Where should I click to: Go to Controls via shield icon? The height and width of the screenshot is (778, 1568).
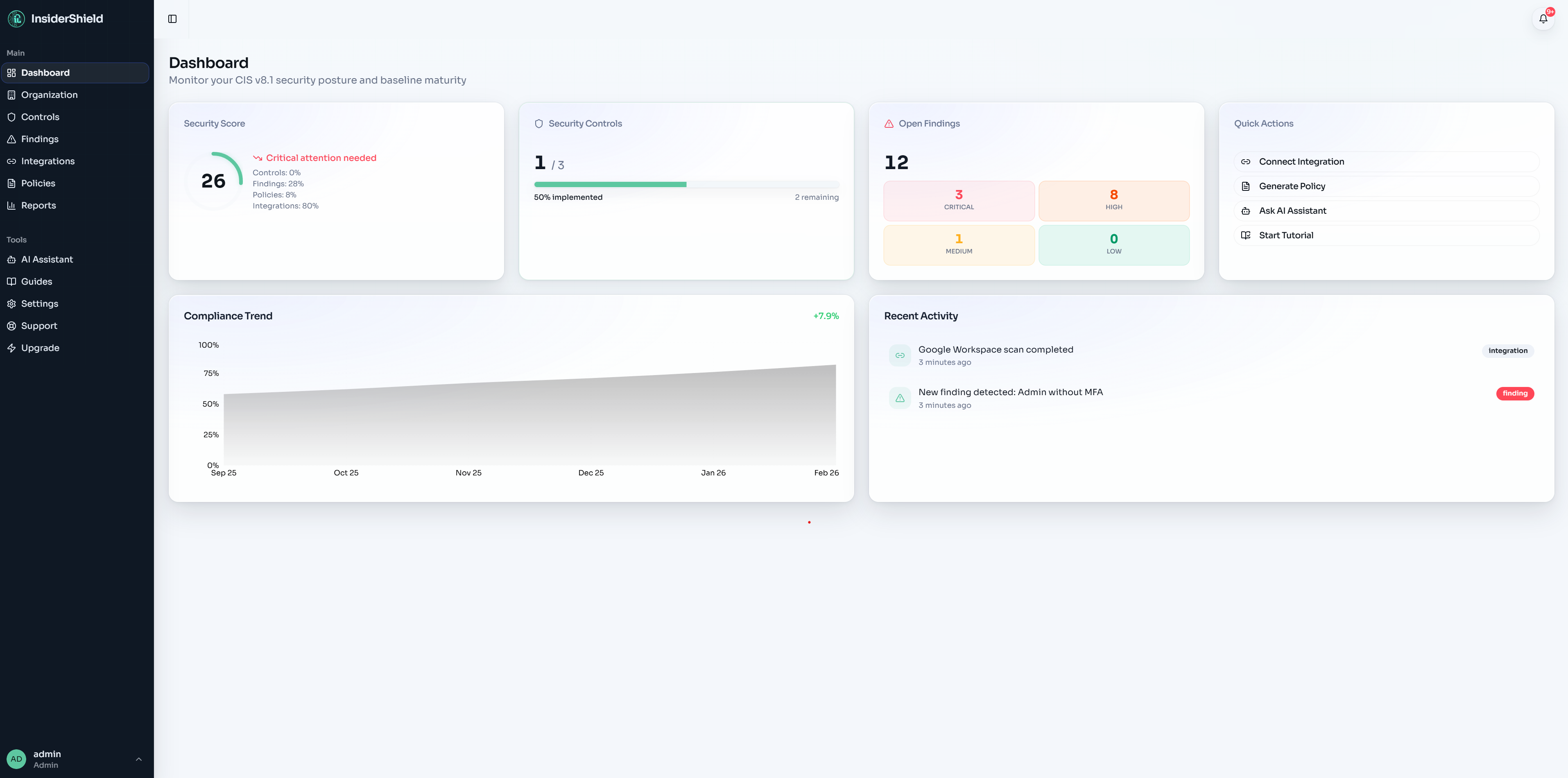tap(11, 117)
